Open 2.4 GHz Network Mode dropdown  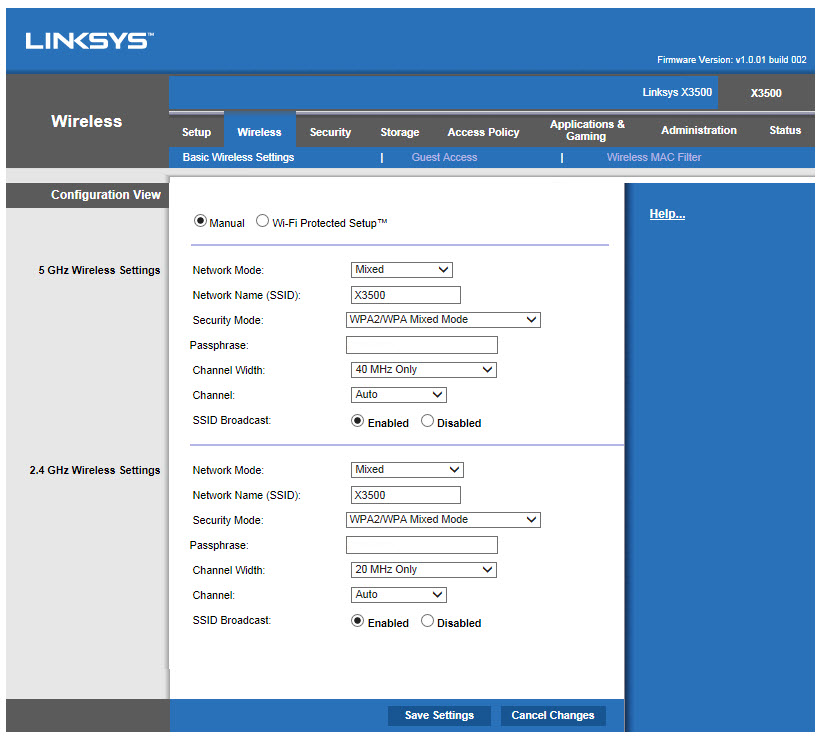point(407,470)
